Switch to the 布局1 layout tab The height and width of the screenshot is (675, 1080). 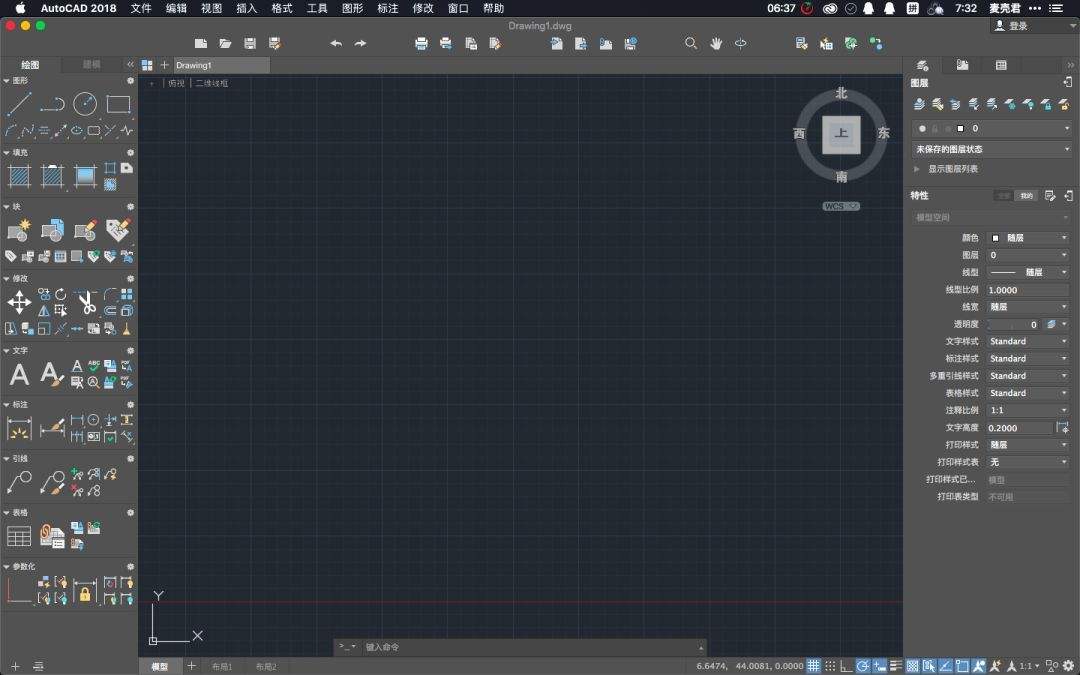(x=222, y=667)
